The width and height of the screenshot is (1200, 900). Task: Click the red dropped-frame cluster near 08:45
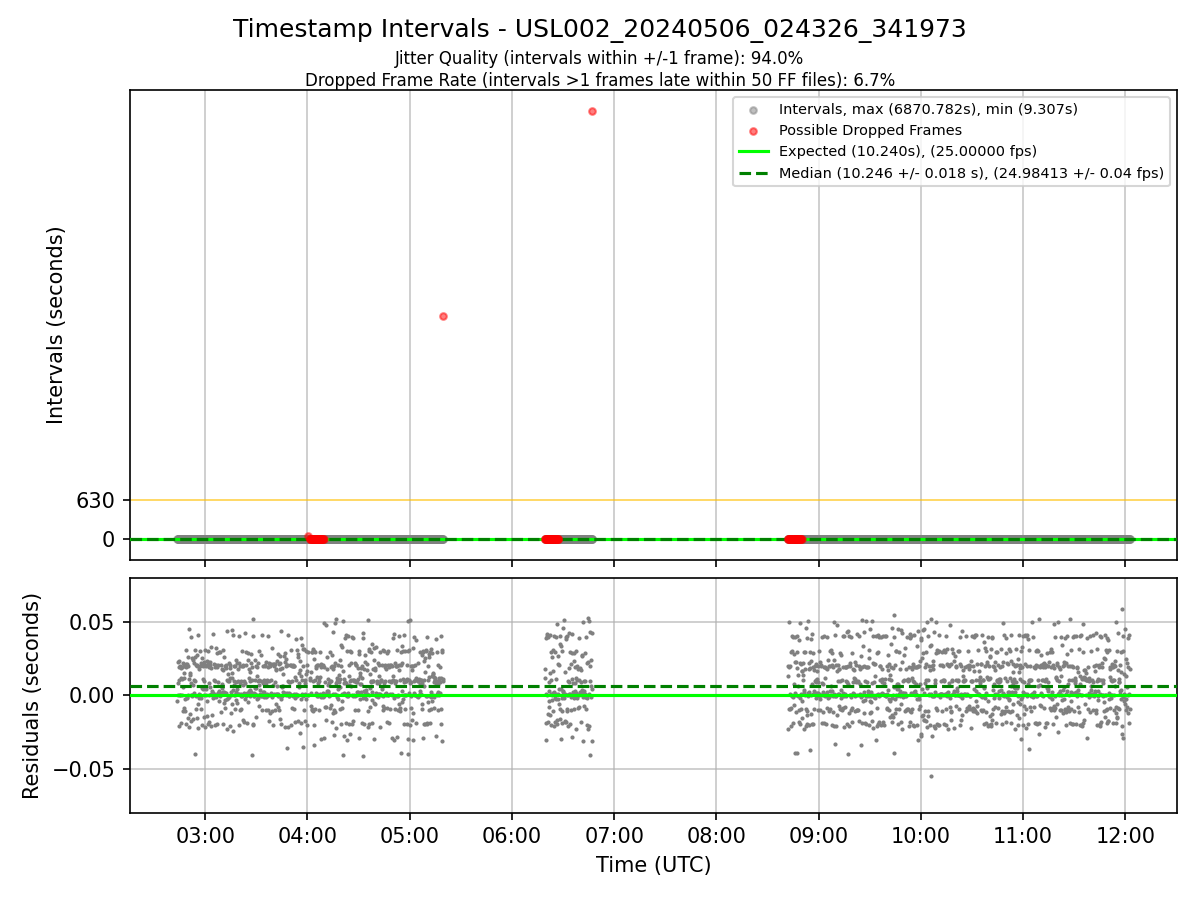pos(795,539)
